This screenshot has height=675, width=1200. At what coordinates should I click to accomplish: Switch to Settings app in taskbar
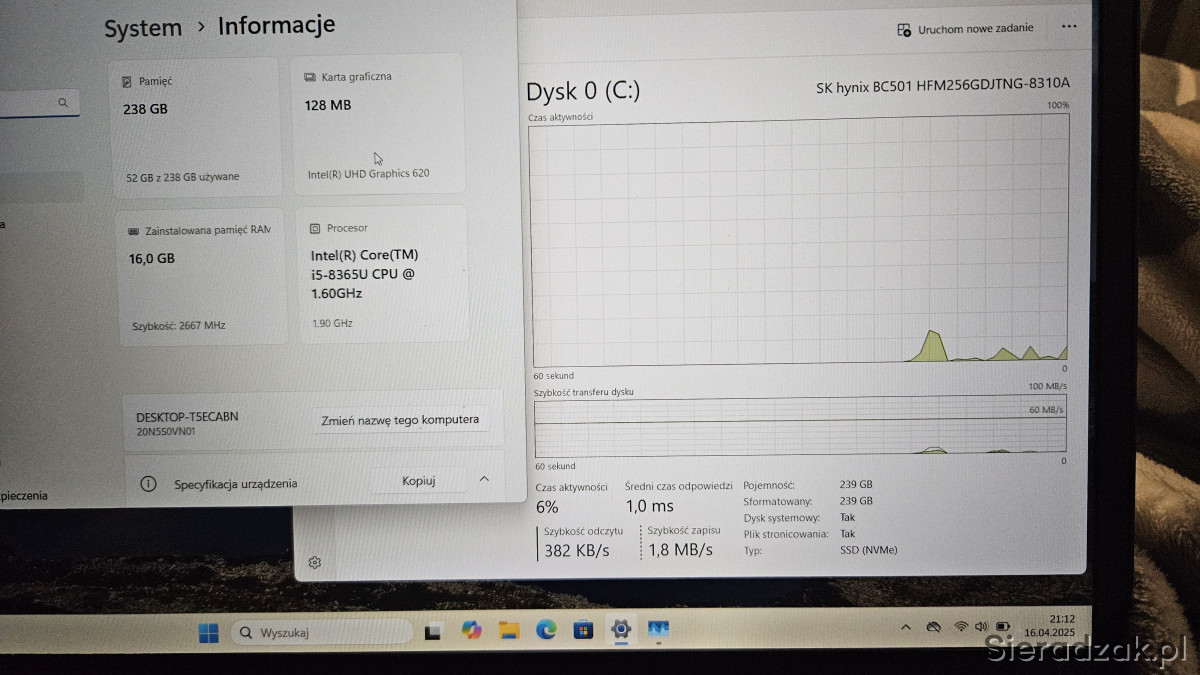tap(621, 630)
